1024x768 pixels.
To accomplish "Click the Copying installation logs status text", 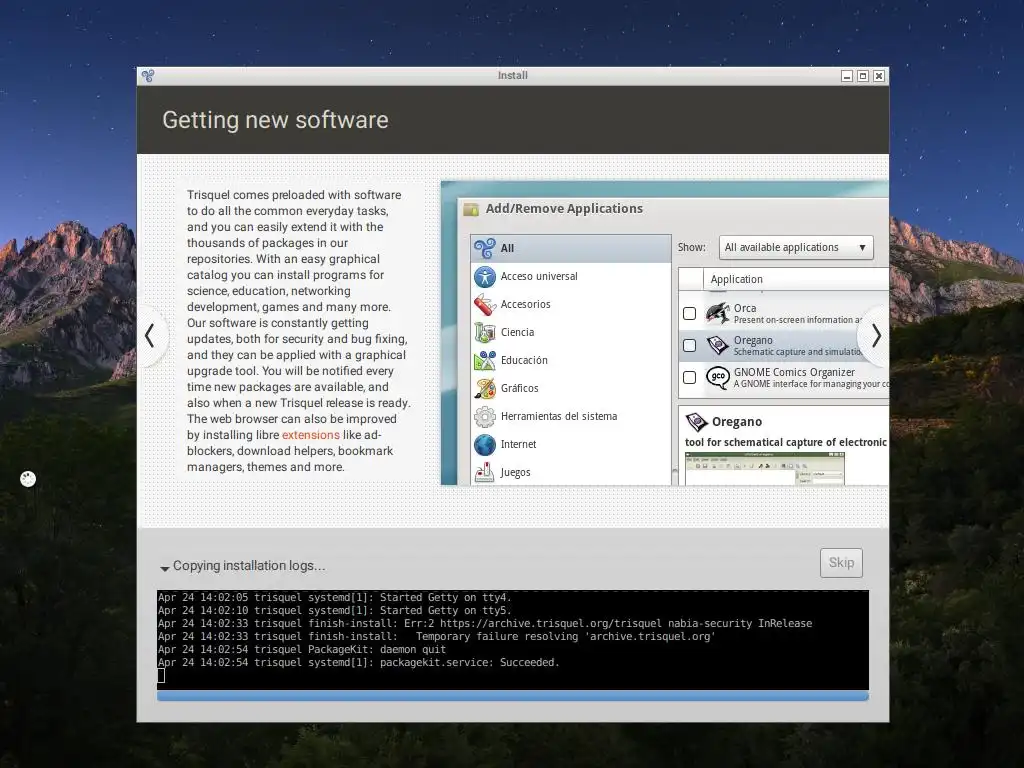I will point(249,566).
